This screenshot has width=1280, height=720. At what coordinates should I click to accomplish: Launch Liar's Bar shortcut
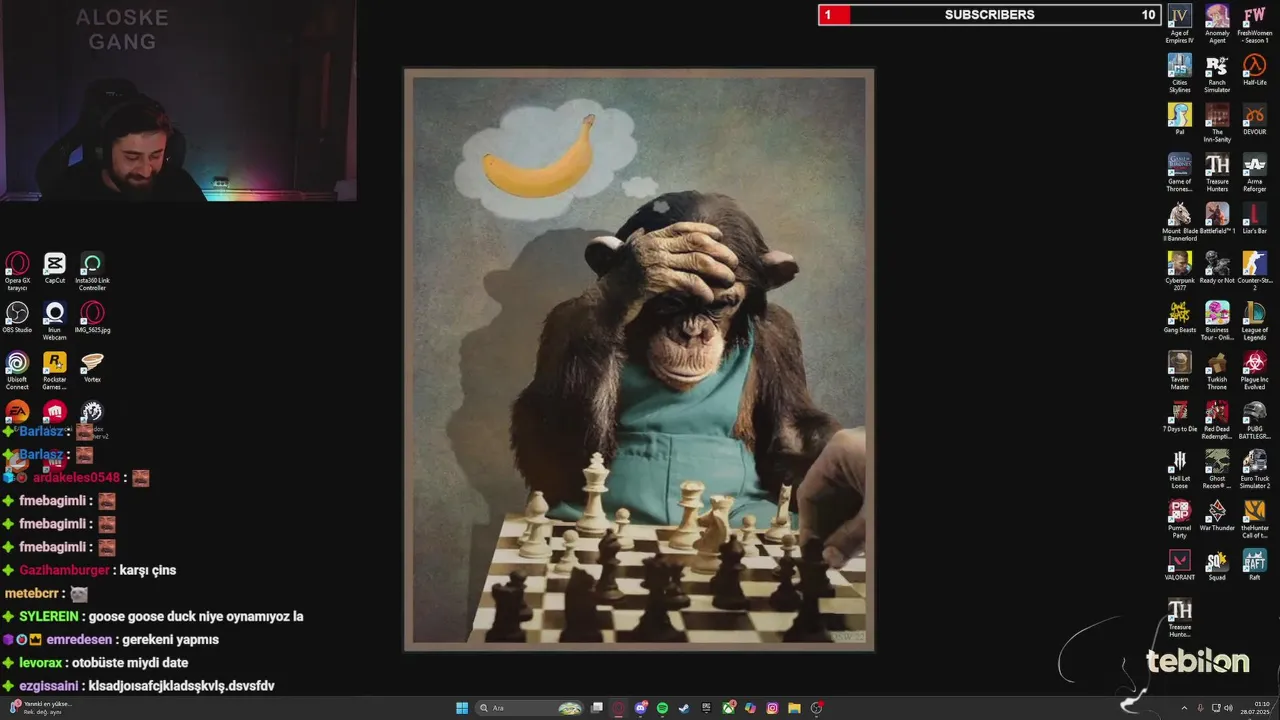[x=1254, y=218]
